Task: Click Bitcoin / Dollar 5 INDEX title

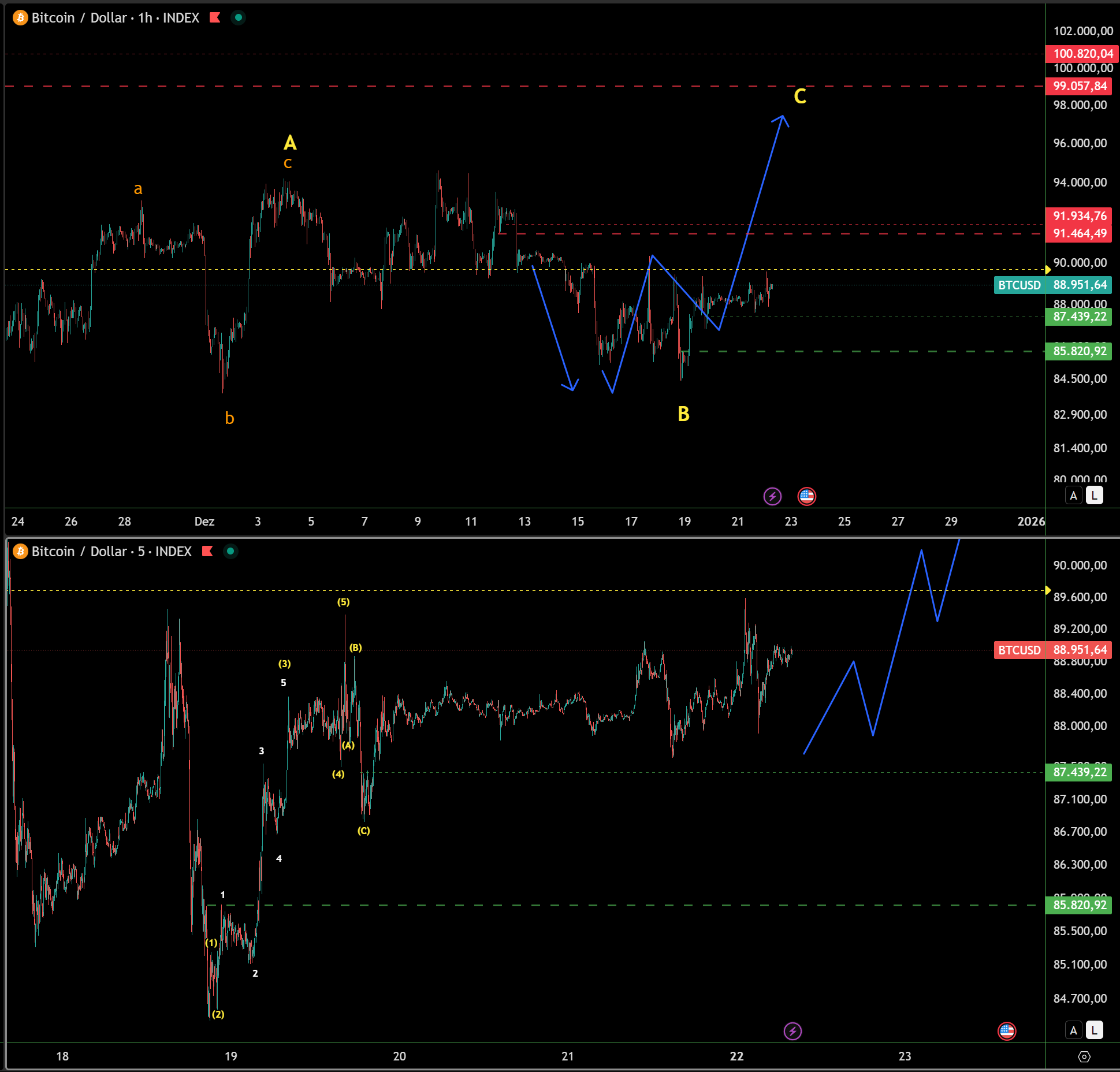Action: [111, 552]
